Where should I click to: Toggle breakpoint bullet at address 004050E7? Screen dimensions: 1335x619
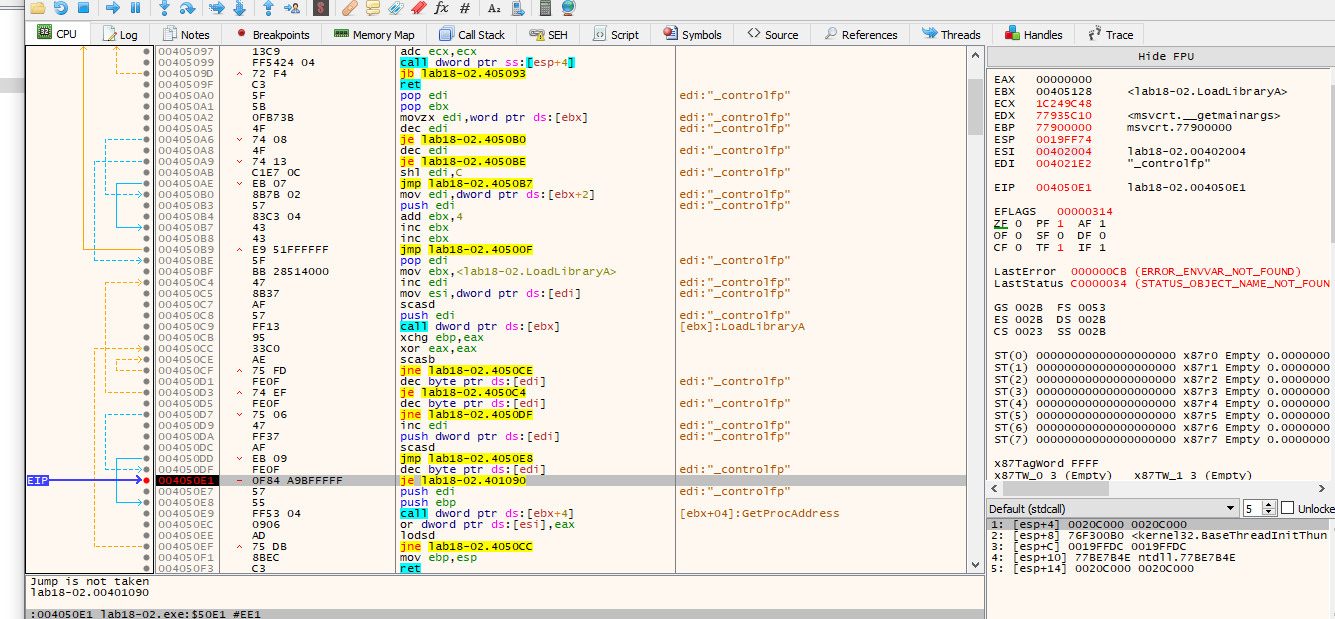click(x=147, y=491)
